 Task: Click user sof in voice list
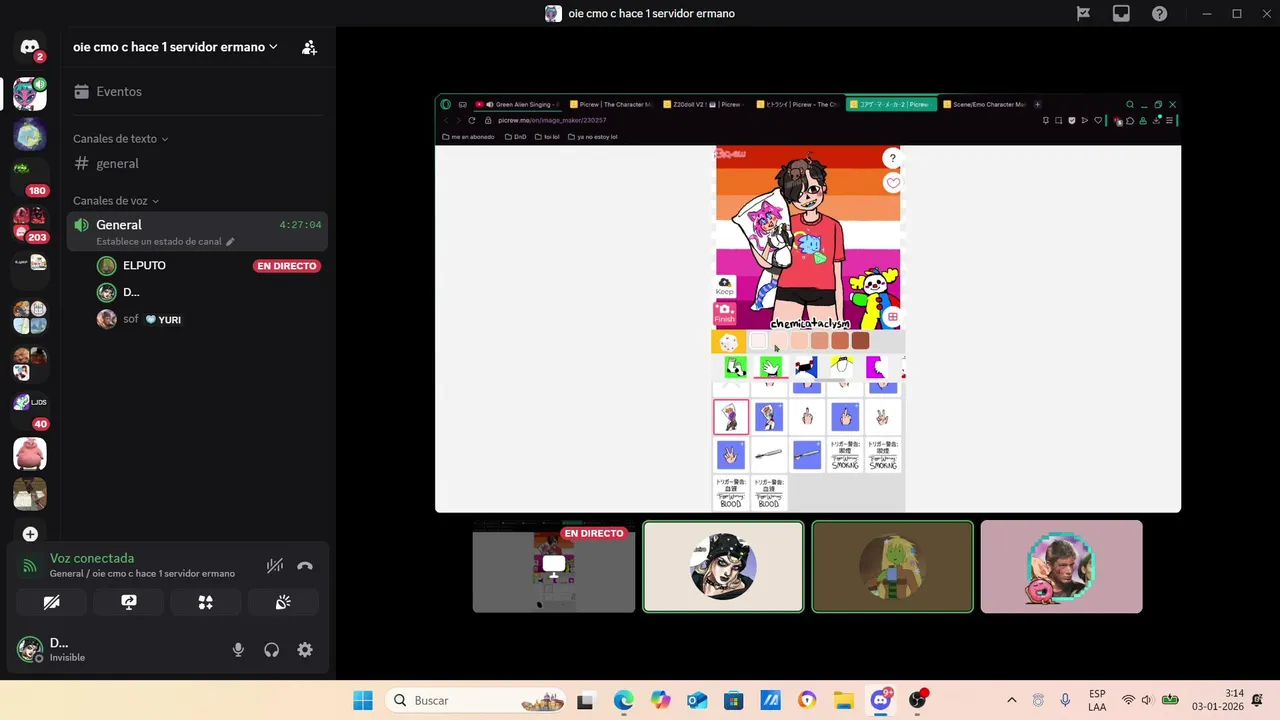208,319
